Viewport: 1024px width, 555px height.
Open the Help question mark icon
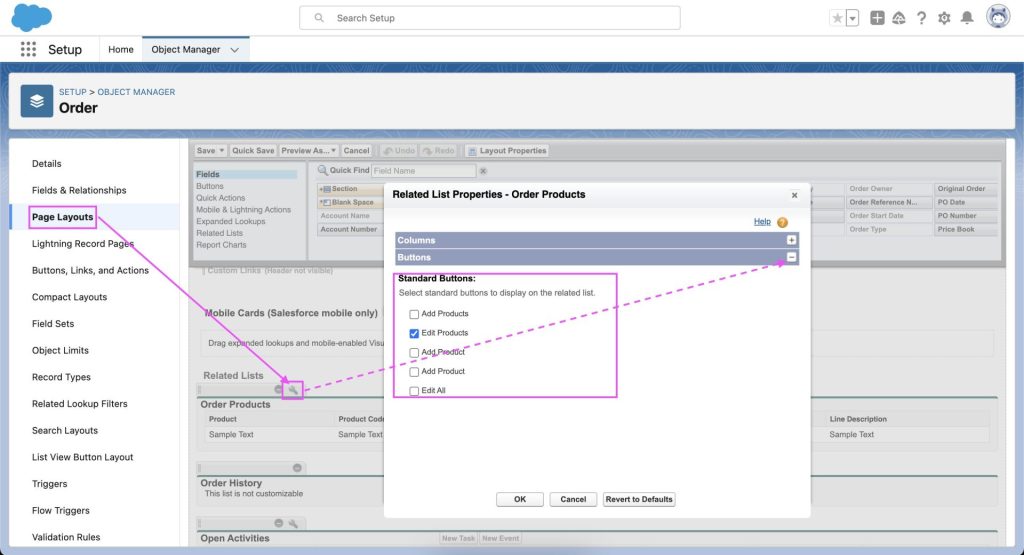coord(921,18)
